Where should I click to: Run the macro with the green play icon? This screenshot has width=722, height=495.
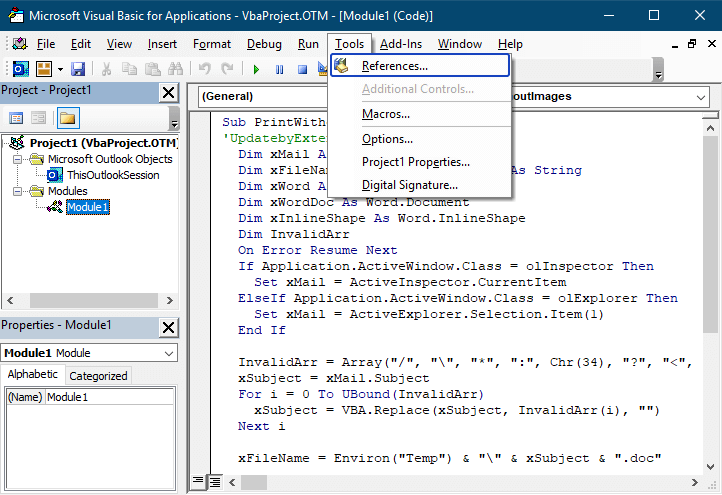pos(256,69)
